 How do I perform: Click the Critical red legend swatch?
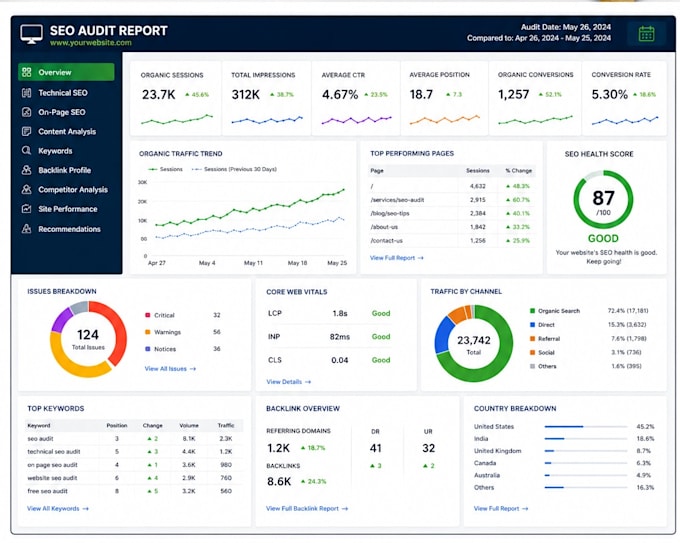tap(147, 315)
